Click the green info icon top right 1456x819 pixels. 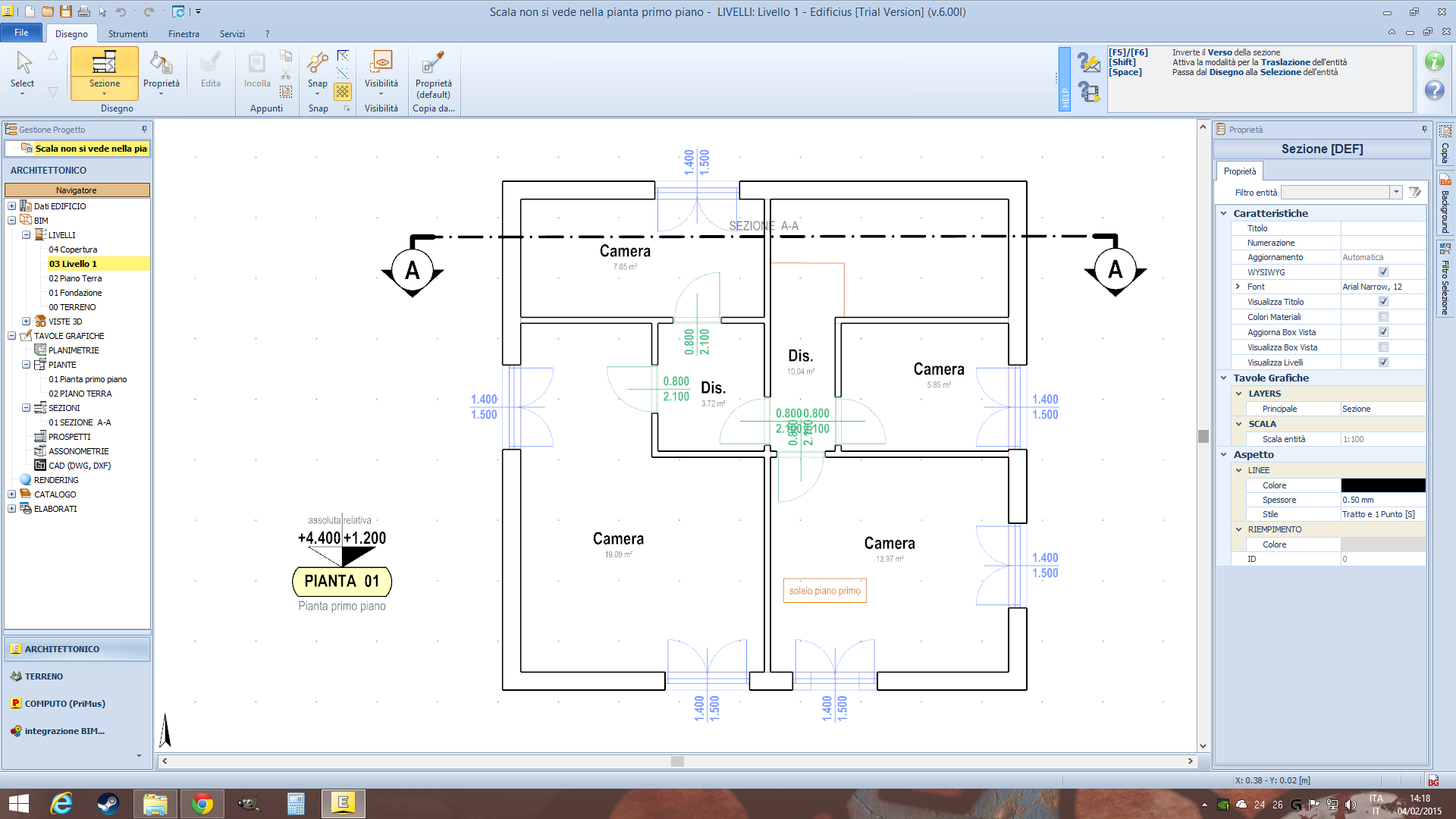[x=1434, y=61]
